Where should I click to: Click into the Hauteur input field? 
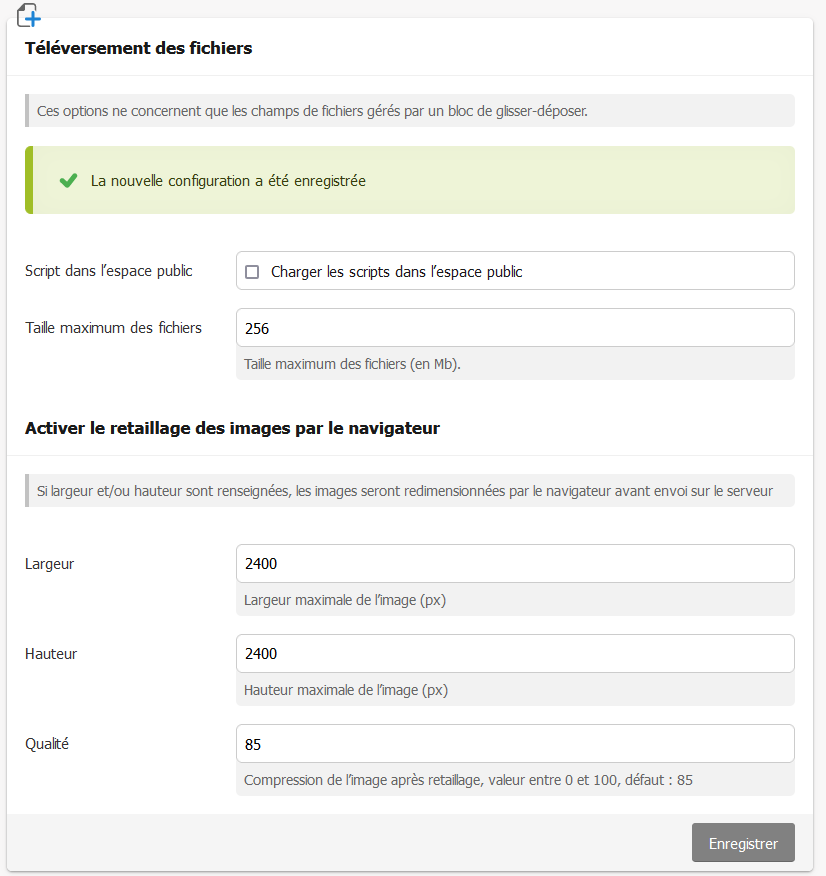[515, 654]
